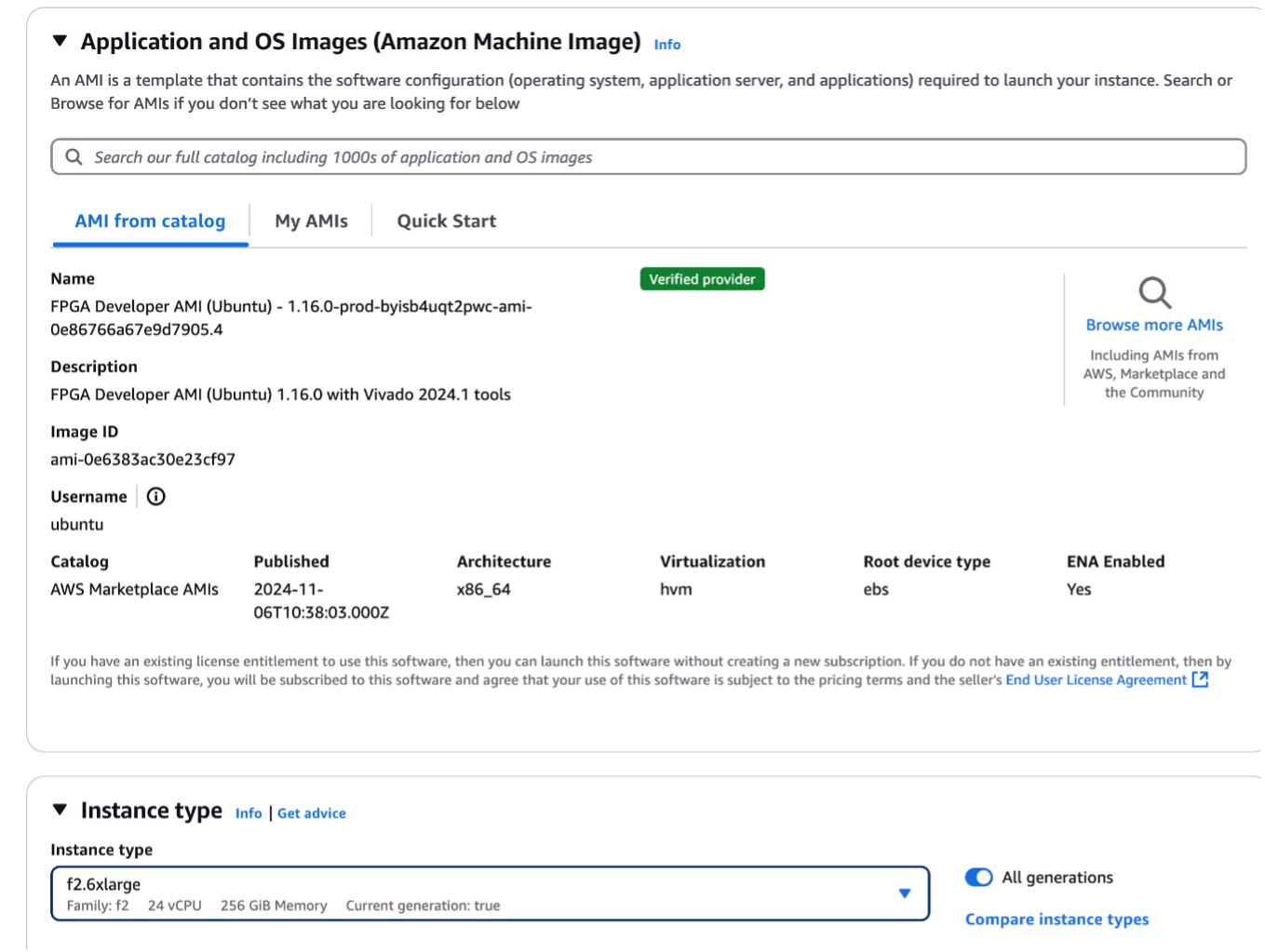Viewport: 1265px width, 952px height.
Task: Click the Compare instance types link
Action: [x=1056, y=918]
